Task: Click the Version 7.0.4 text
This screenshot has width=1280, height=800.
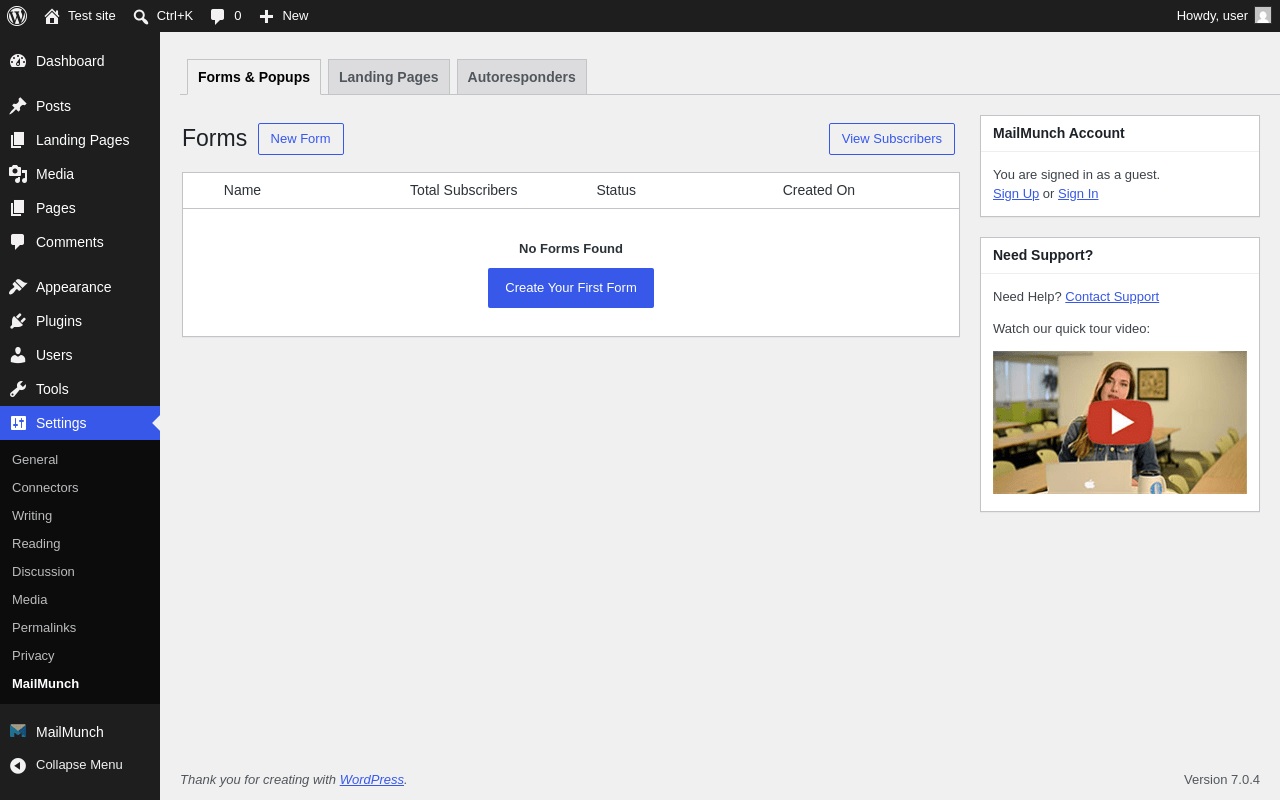Action: click(x=1222, y=779)
